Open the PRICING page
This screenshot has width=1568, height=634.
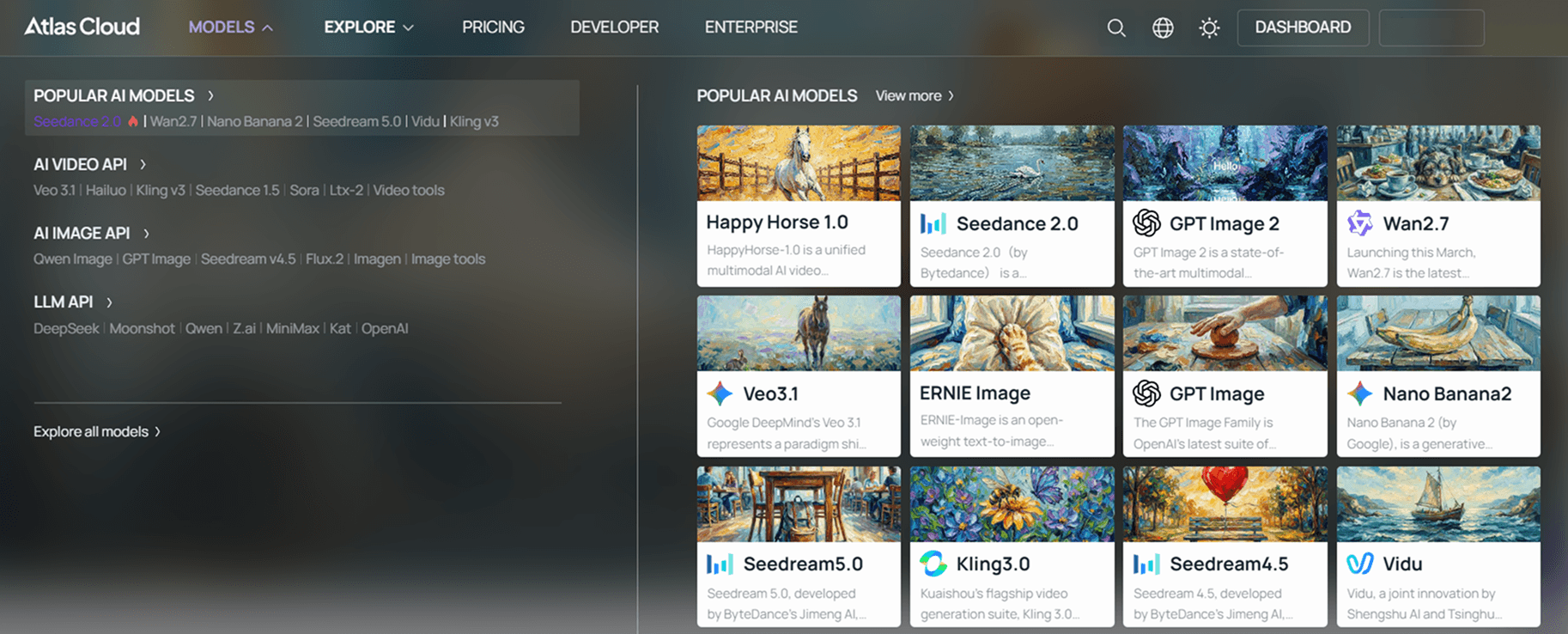pos(493,27)
